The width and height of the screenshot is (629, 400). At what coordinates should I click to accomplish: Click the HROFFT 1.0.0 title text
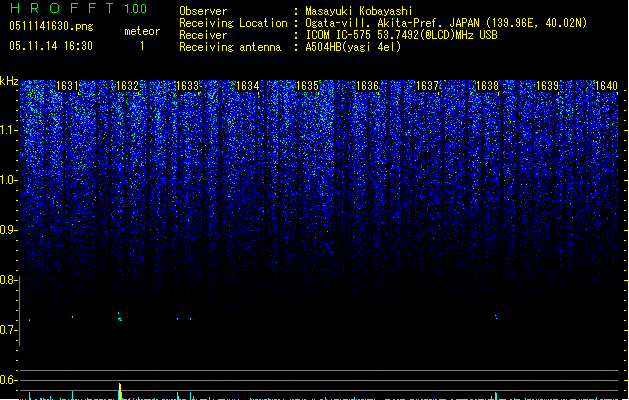pyautogui.click(x=78, y=8)
